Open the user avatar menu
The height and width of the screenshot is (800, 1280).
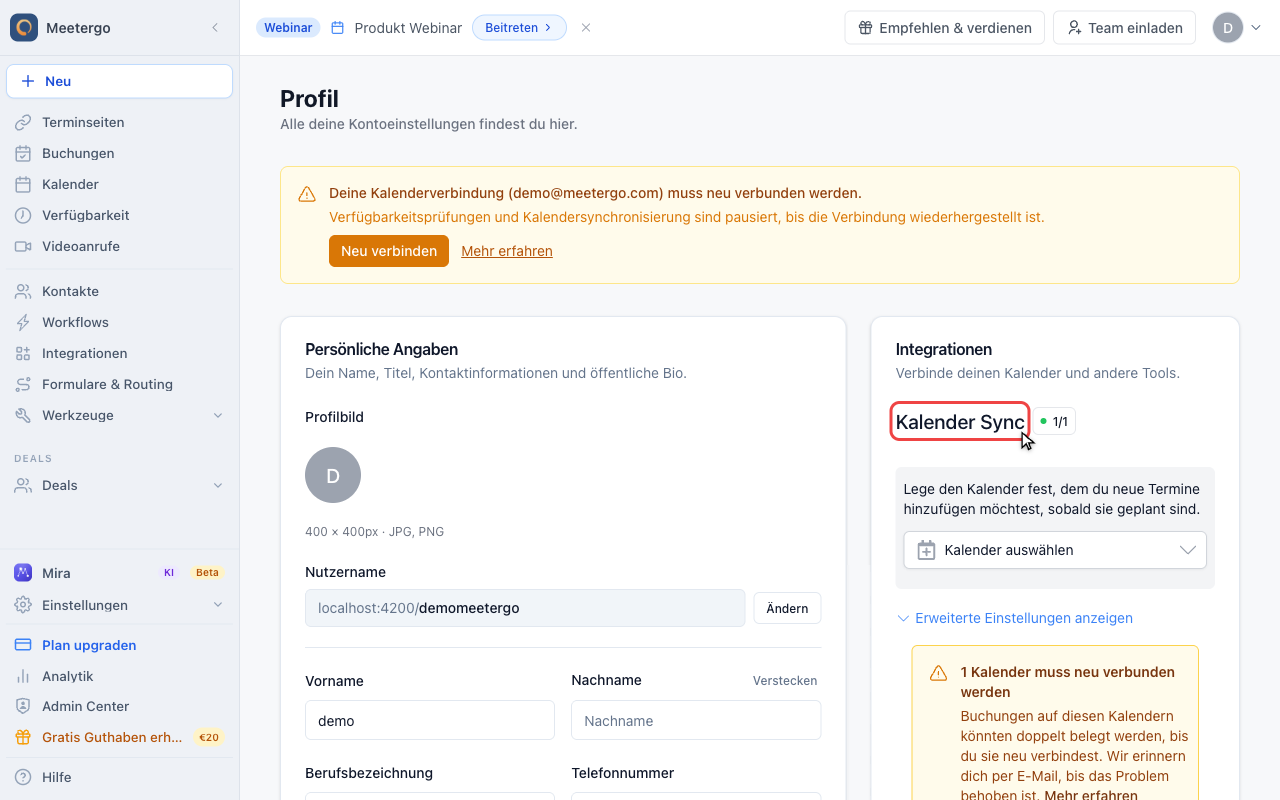[x=1237, y=28]
